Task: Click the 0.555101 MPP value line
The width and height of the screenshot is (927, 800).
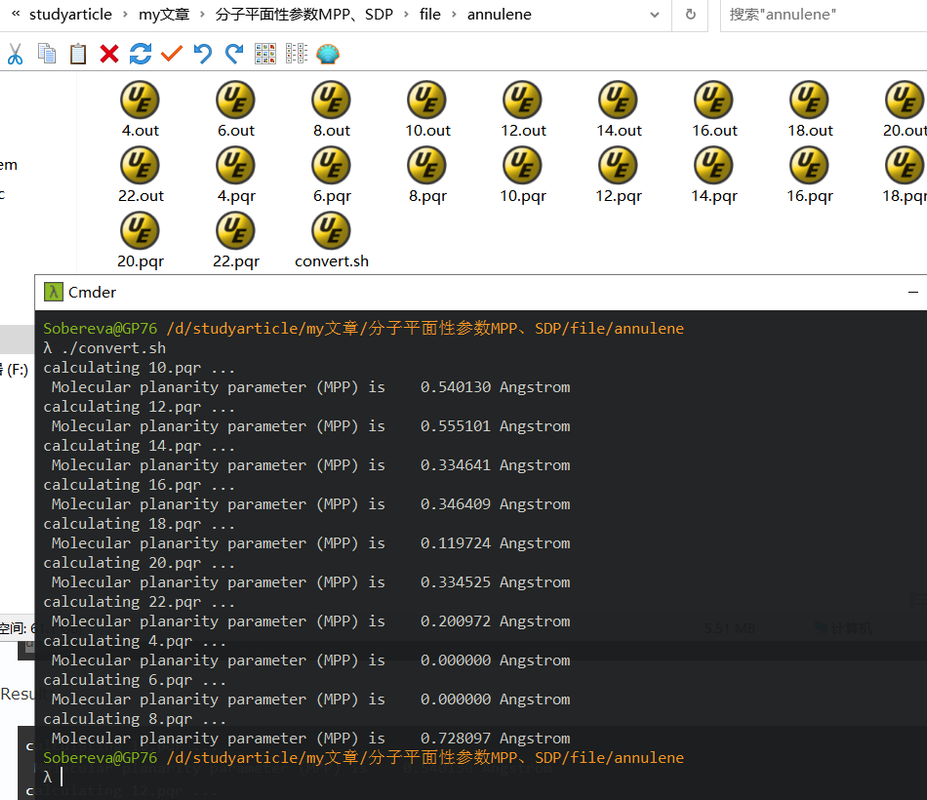Action: tap(310, 426)
